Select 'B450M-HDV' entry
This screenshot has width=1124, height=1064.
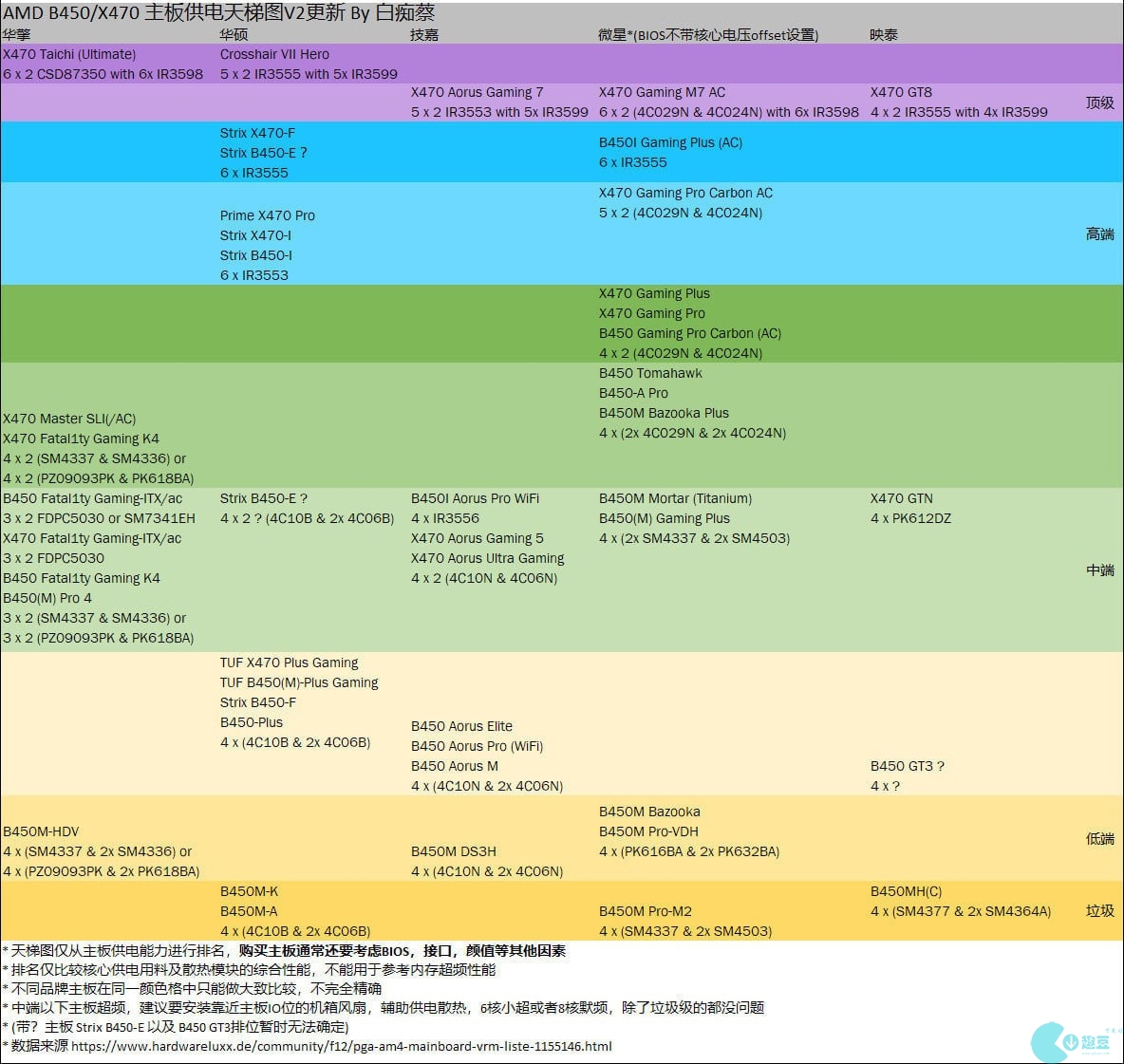tap(41, 831)
